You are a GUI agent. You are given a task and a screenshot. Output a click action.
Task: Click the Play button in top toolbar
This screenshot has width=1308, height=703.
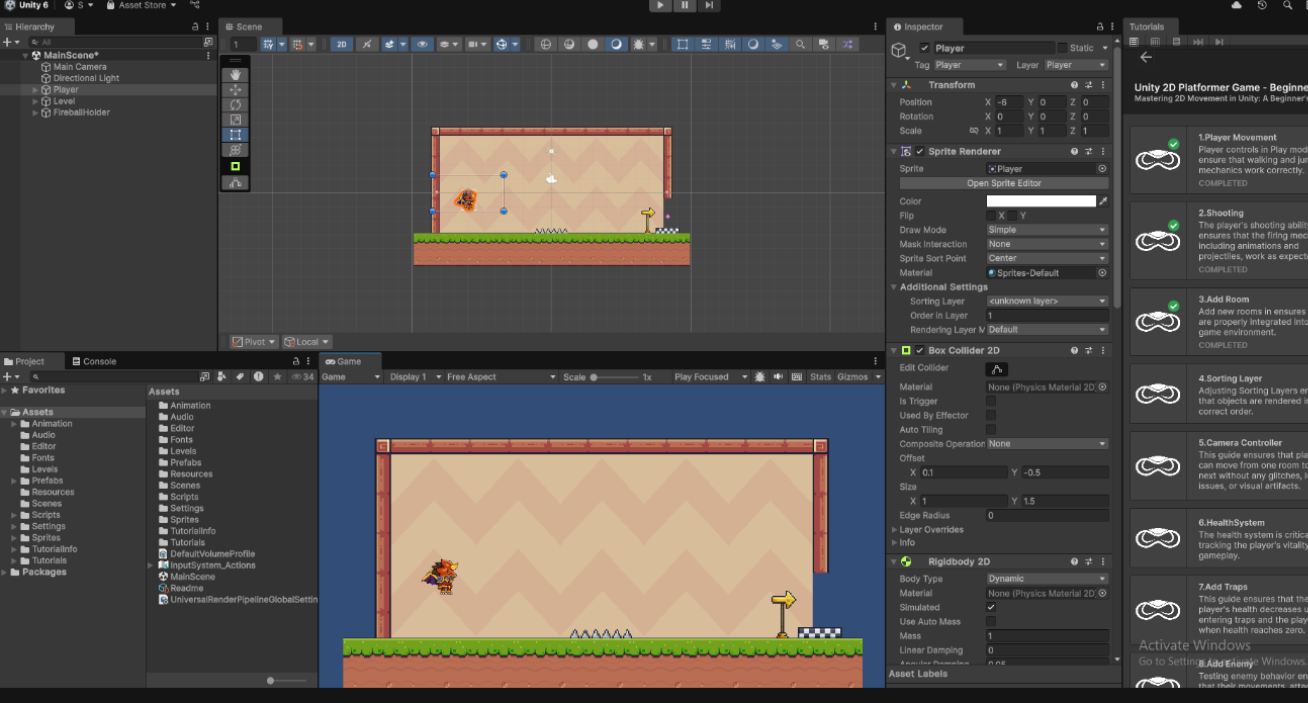(660, 6)
